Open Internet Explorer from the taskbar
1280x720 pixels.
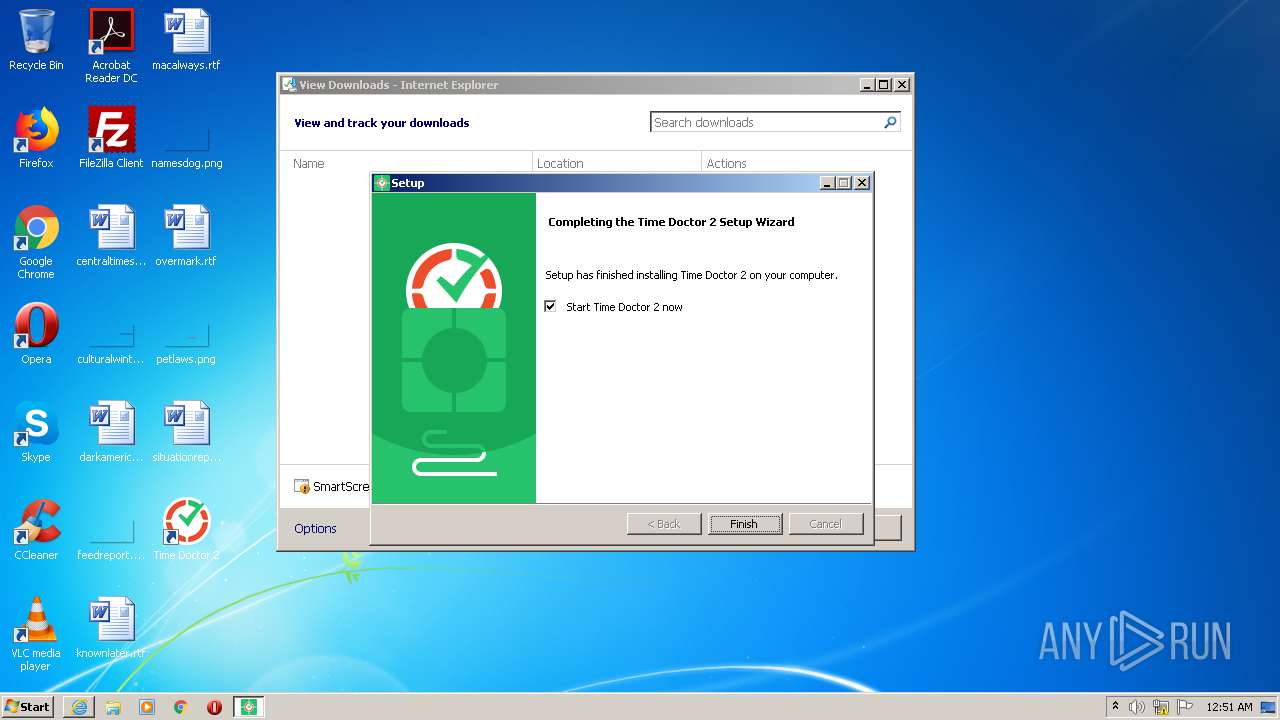pyautogui.click(x=79, y=707)
